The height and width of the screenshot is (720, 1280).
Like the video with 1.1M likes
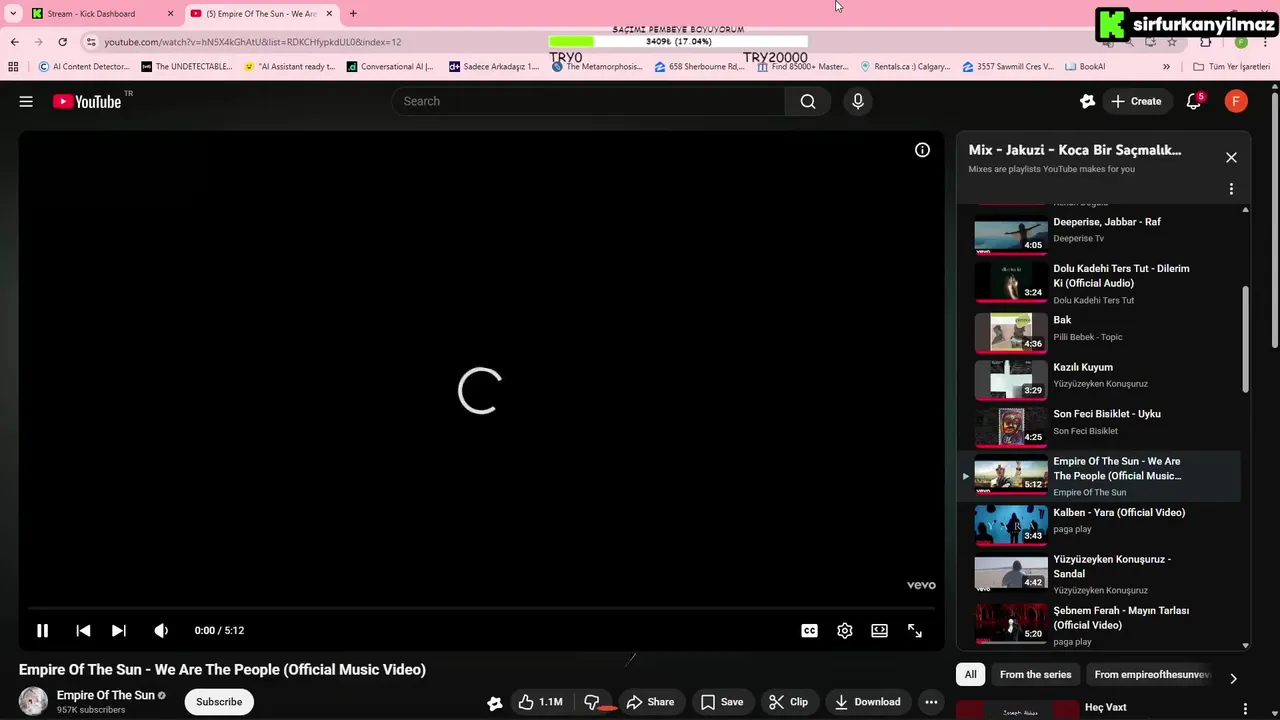click(x=540, y=702)
